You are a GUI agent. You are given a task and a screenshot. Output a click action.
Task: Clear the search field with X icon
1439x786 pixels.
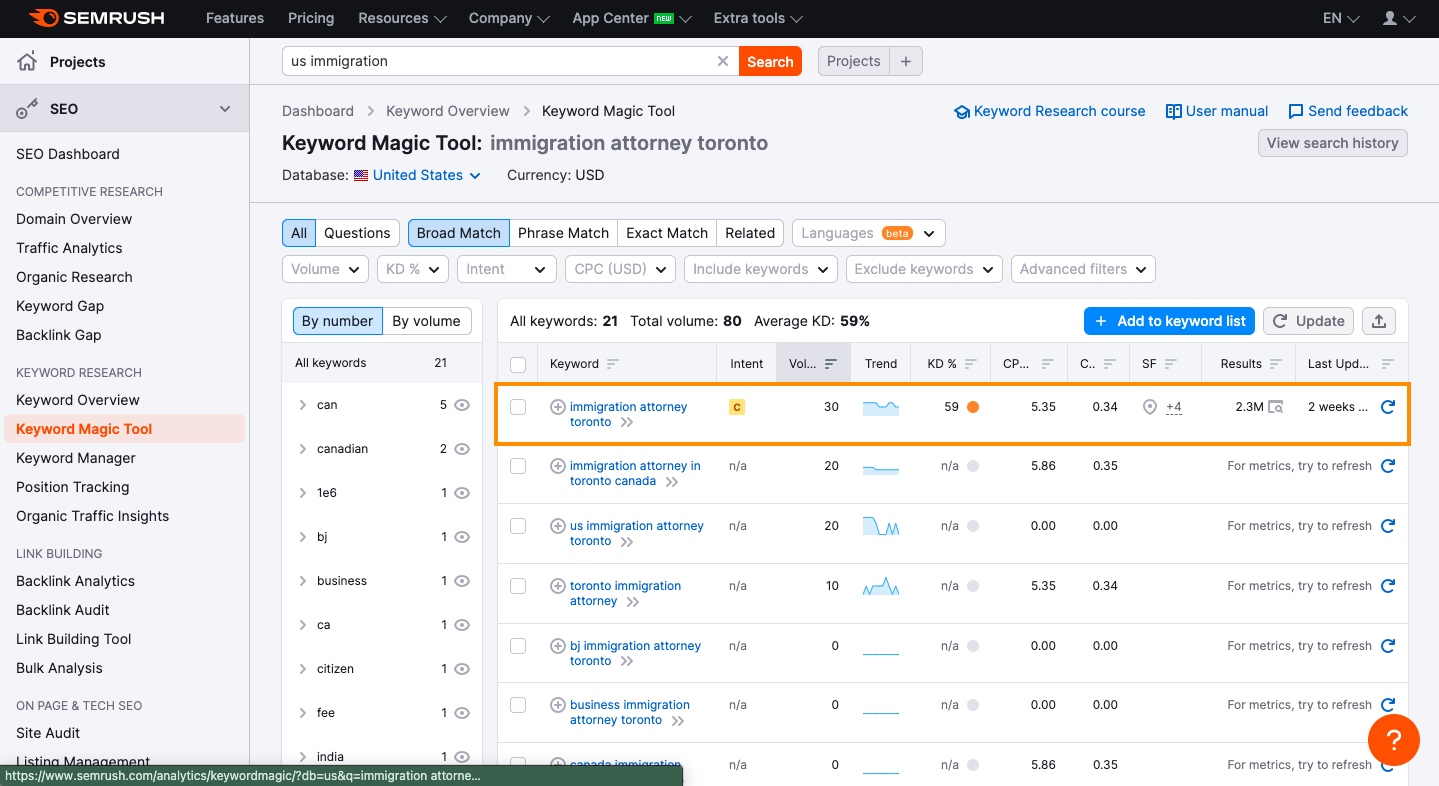click(x=723, y=61)
